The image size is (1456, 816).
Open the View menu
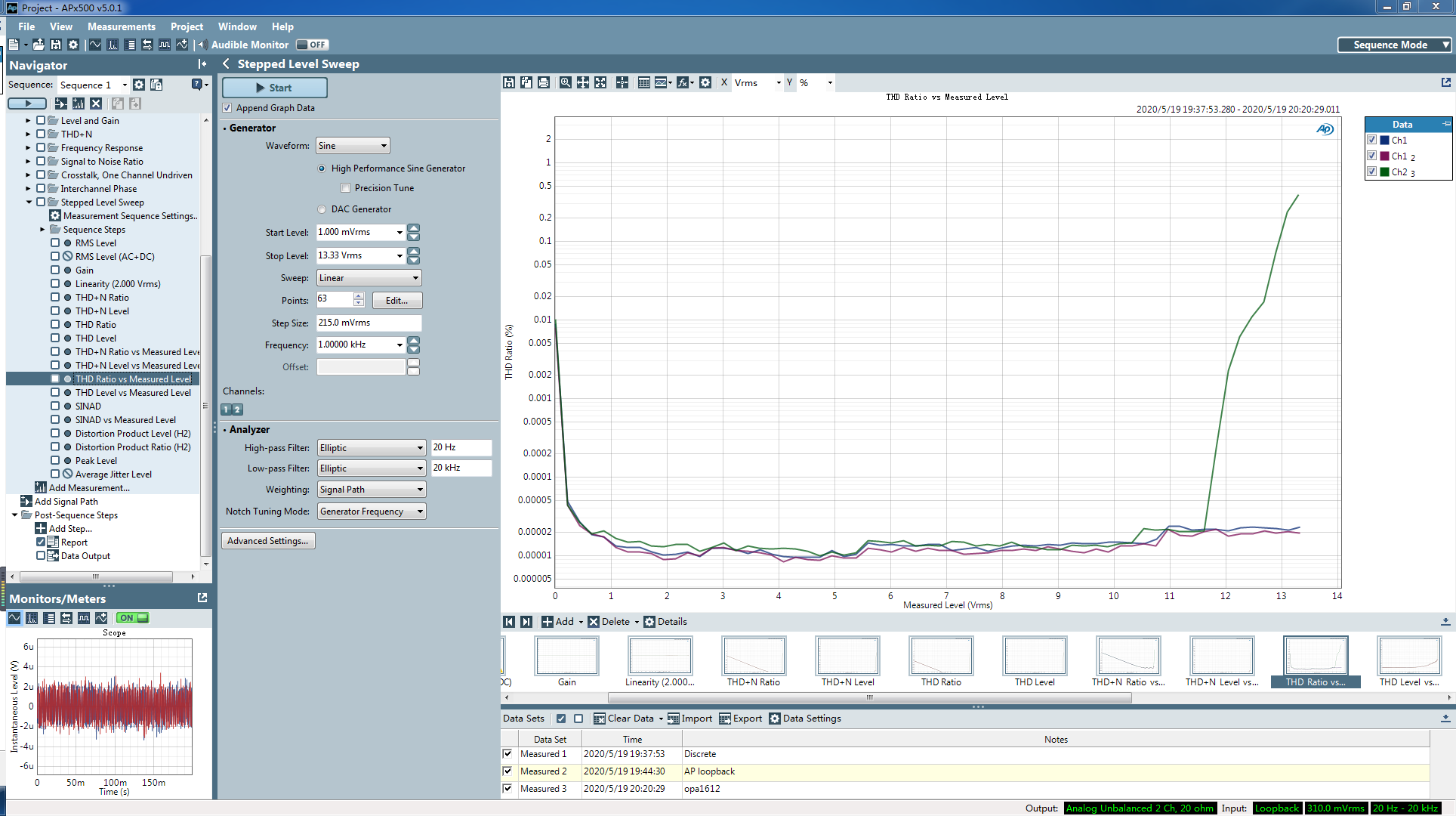pyautogui.click(x=61, y=26)
